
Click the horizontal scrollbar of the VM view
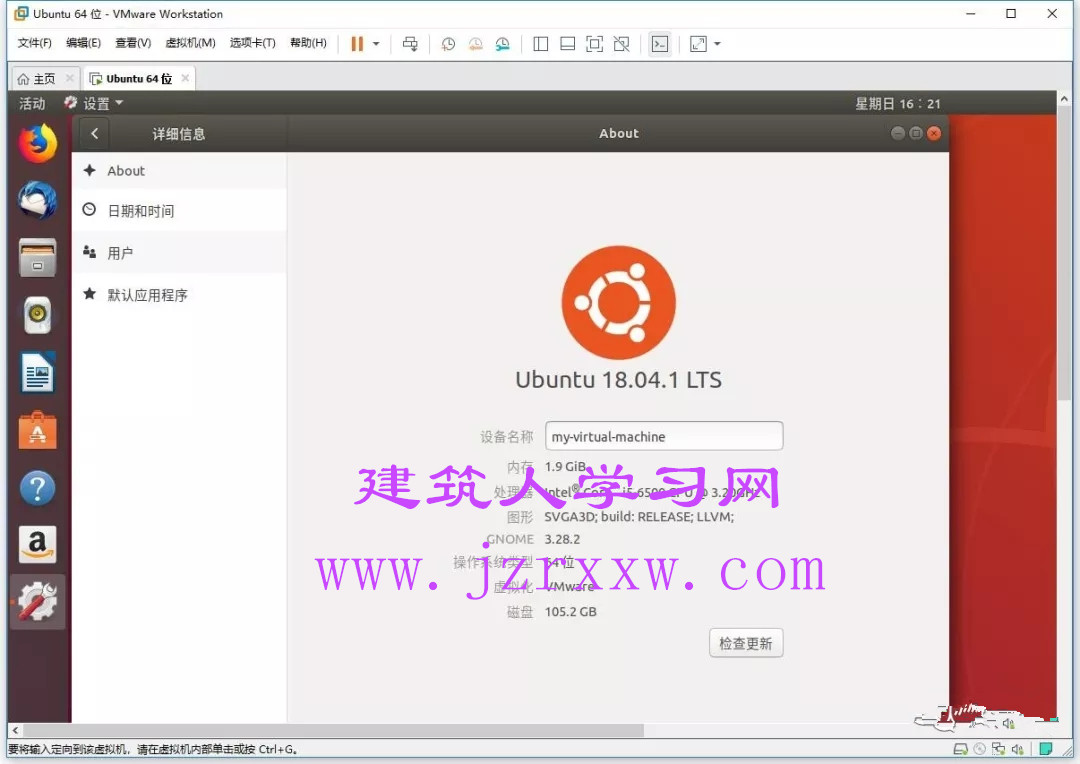(333, 730)
